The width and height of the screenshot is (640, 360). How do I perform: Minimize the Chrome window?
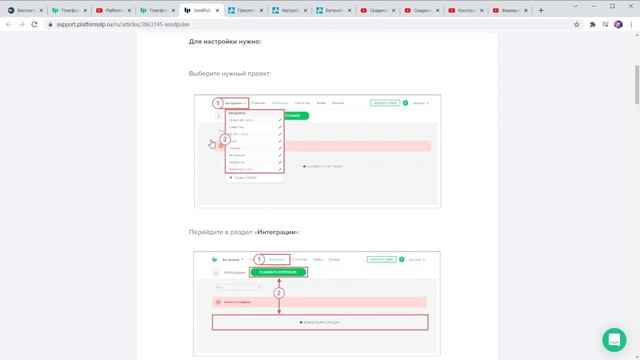coord(594,6)
